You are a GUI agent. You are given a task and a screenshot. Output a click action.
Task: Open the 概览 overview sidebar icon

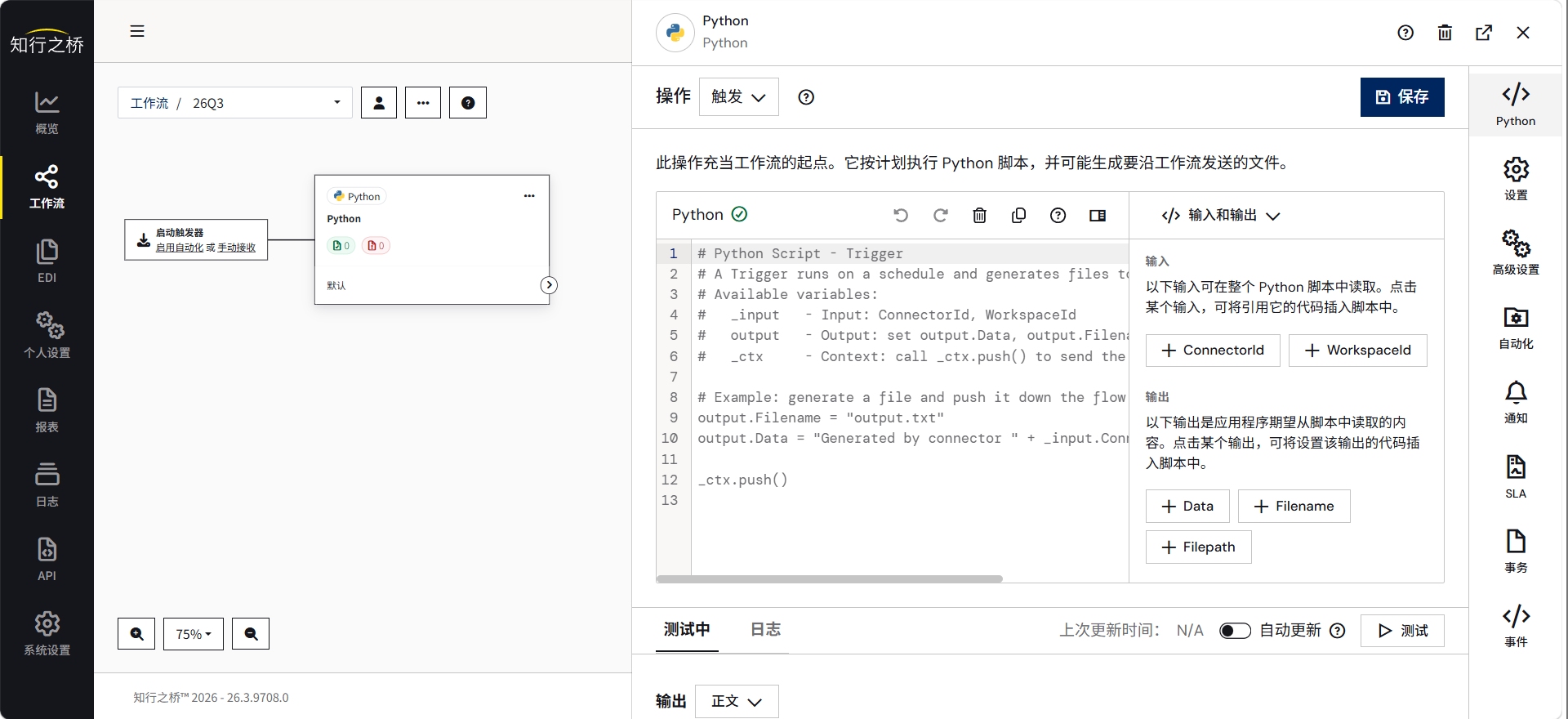coord(47,113)
